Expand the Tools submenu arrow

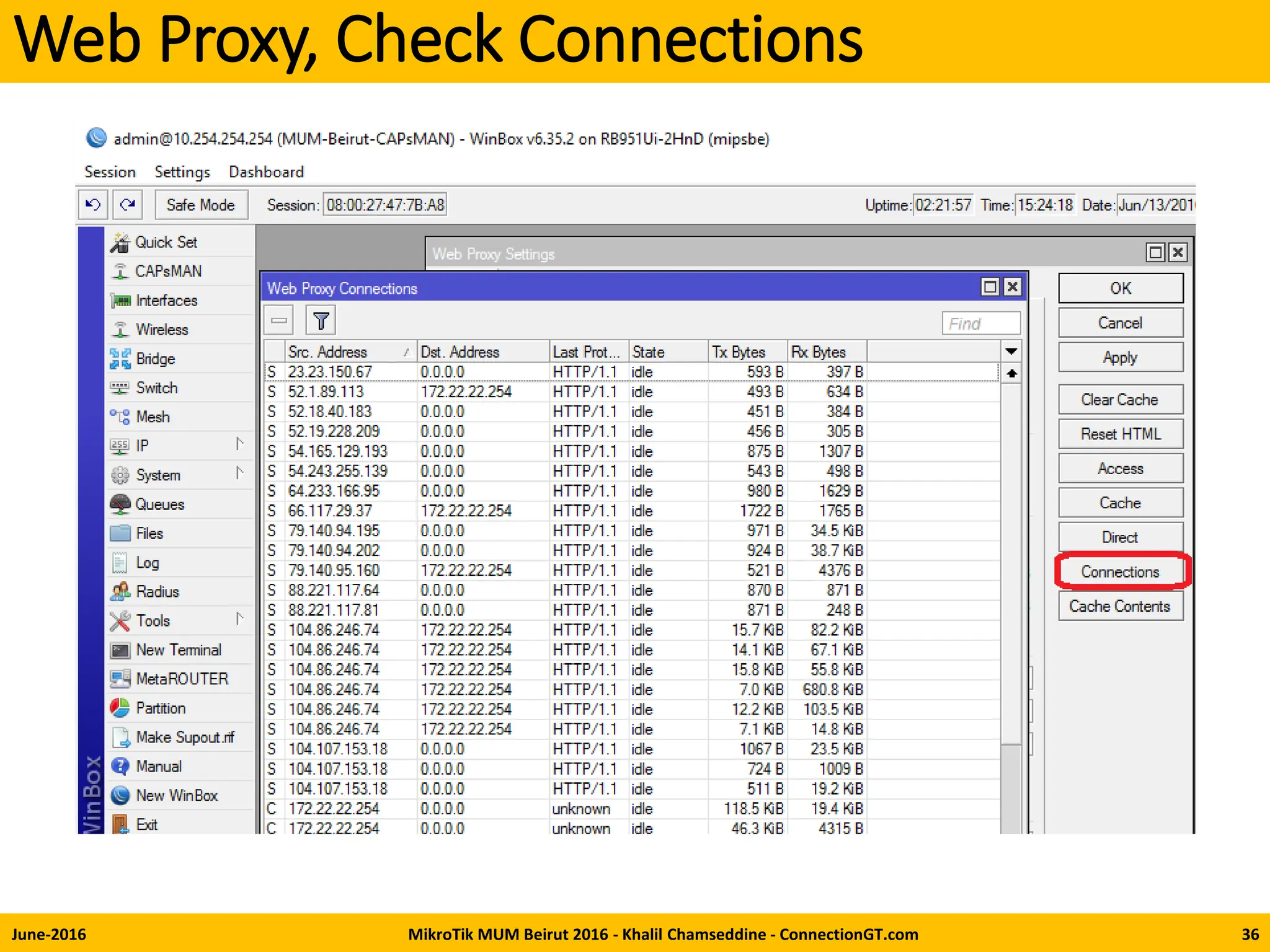tap(239, 619)
